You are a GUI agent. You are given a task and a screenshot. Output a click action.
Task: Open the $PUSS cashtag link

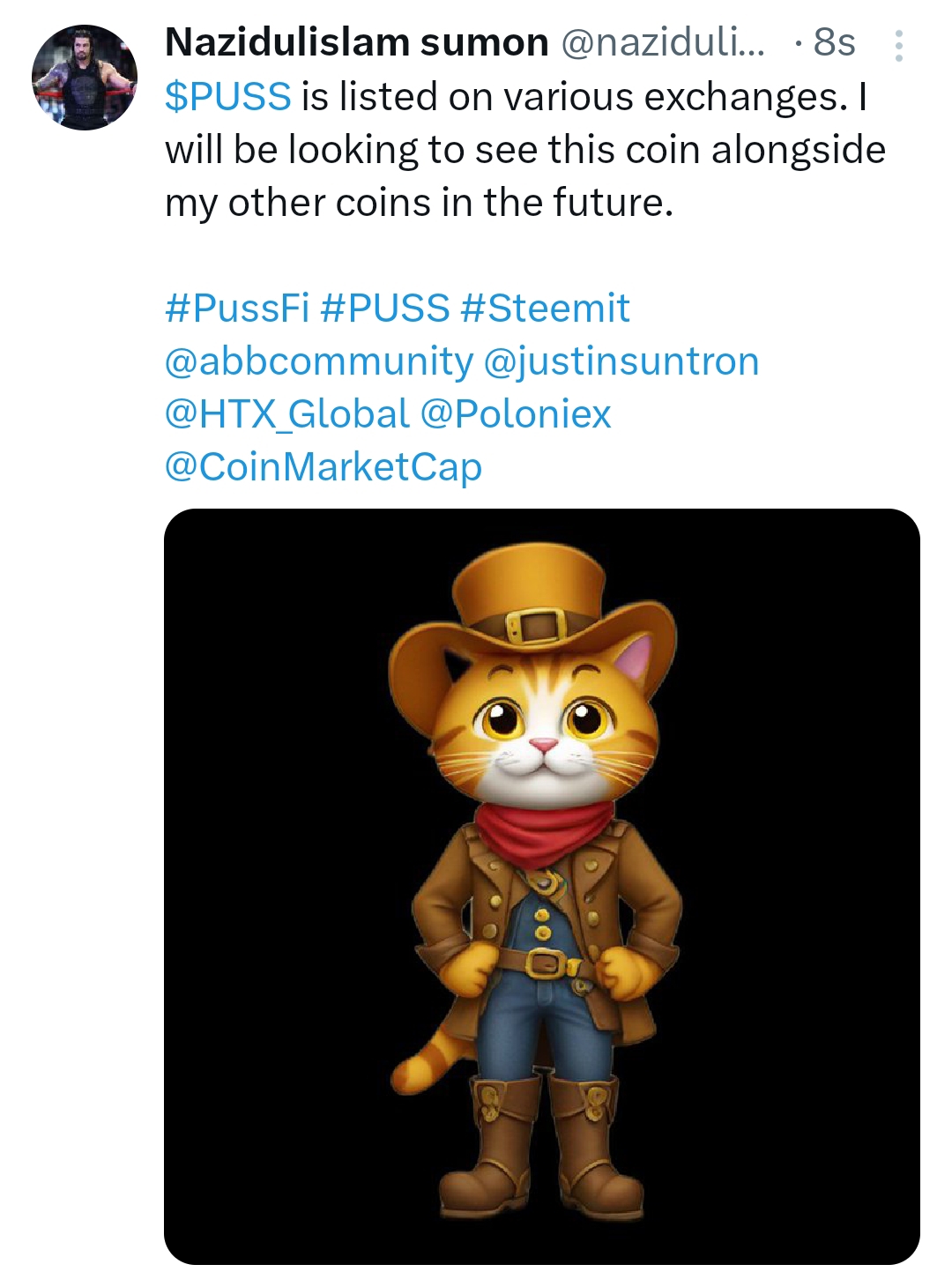point(227,97)
